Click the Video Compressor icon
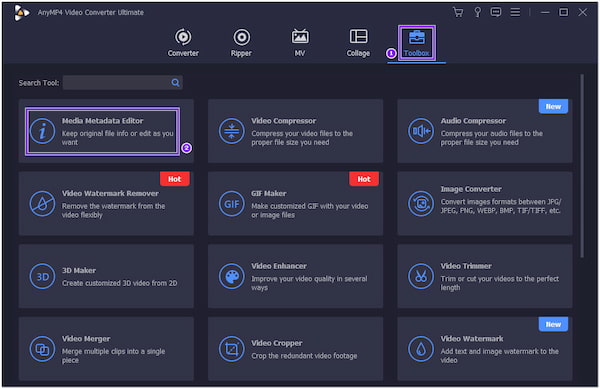The image size is (600, 389). pyautogui.click(x=232, y=131)
